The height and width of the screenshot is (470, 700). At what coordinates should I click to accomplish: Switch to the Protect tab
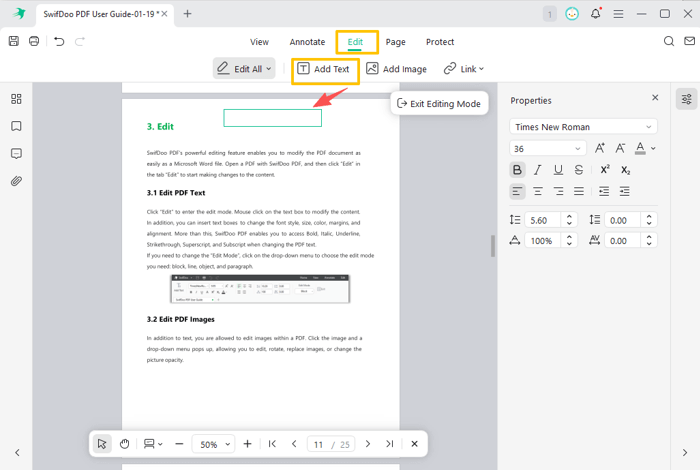[x=440, y=42]
